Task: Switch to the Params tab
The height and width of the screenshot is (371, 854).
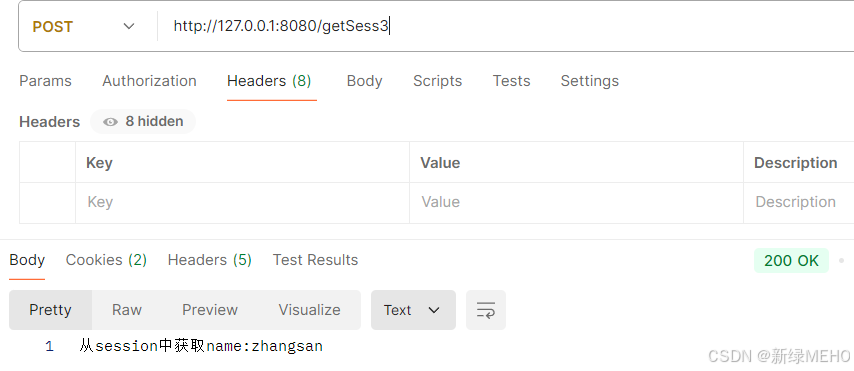Action: (x=45, y=81)
